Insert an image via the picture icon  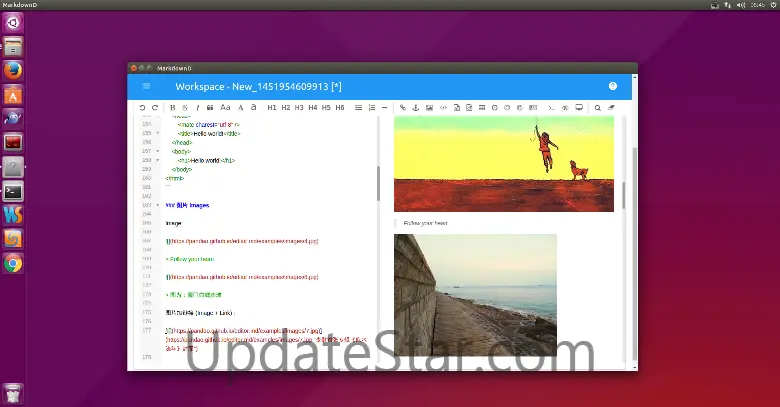(429, 107)
